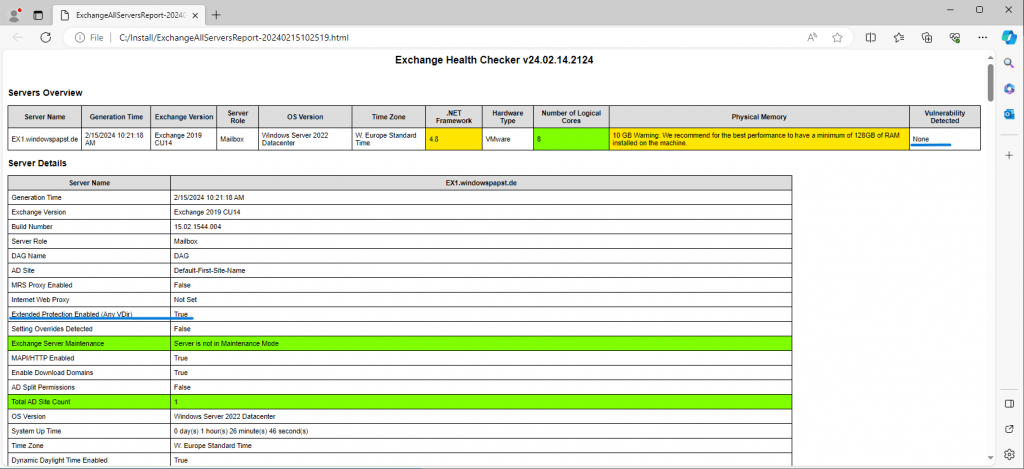Screen dimensions: 1024x469
Task: Click the 10 GB memory warning cell
Action: tap(760, 139)
